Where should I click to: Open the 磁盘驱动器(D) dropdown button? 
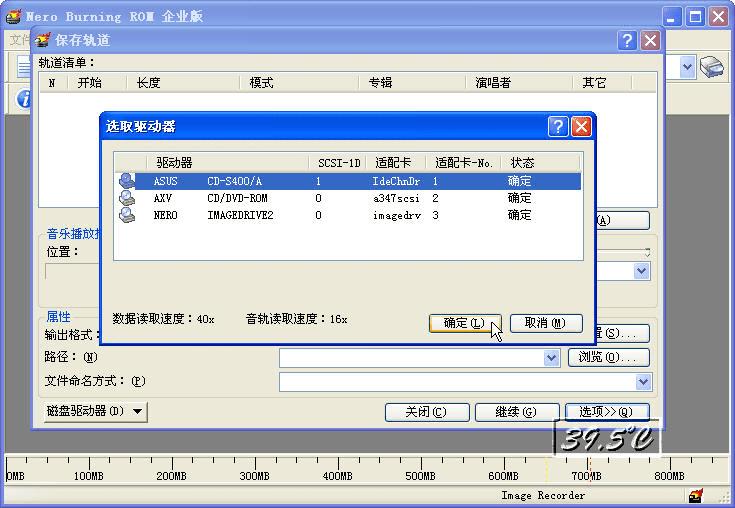(96, 411)
